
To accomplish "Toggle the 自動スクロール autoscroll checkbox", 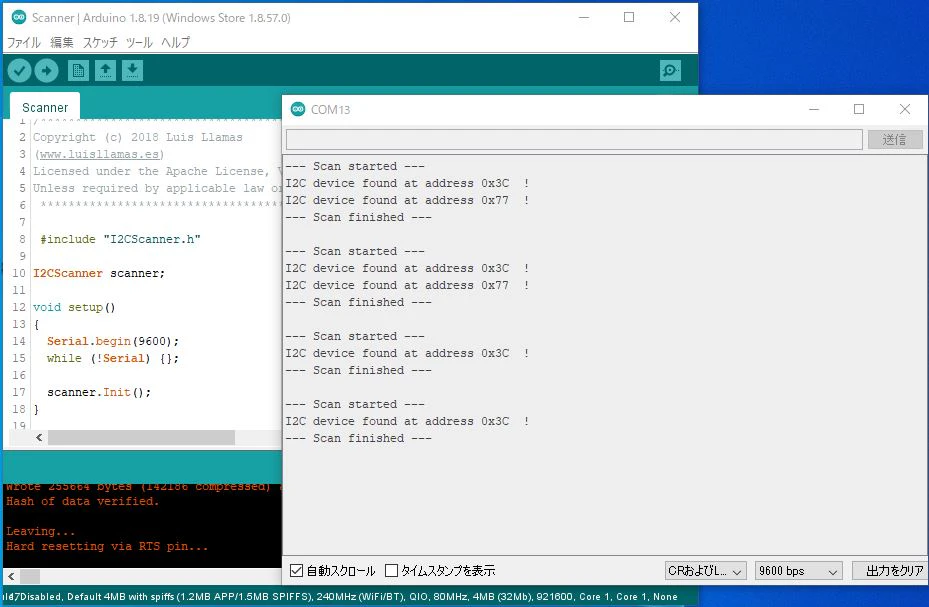I will (296, 570).
